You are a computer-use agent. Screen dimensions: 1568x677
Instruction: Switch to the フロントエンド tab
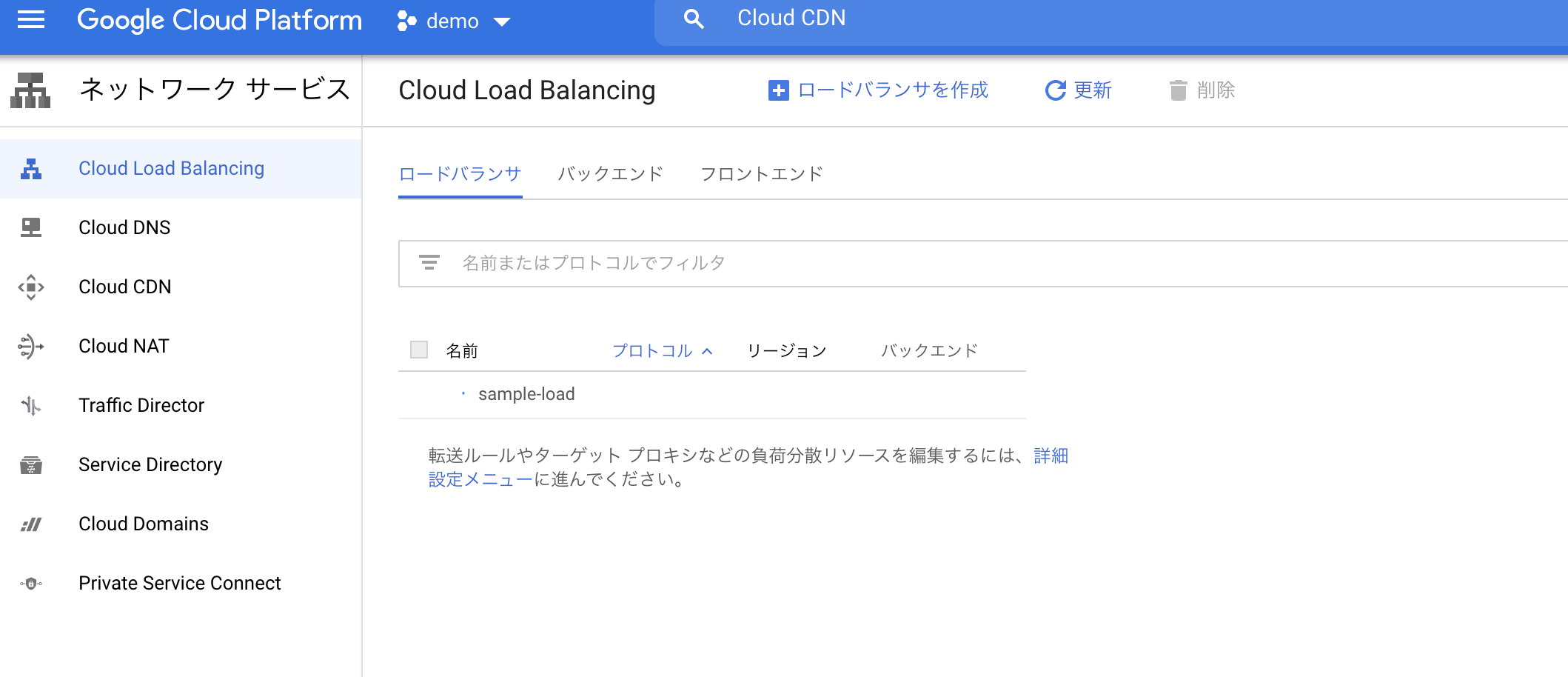click(762, 174)
